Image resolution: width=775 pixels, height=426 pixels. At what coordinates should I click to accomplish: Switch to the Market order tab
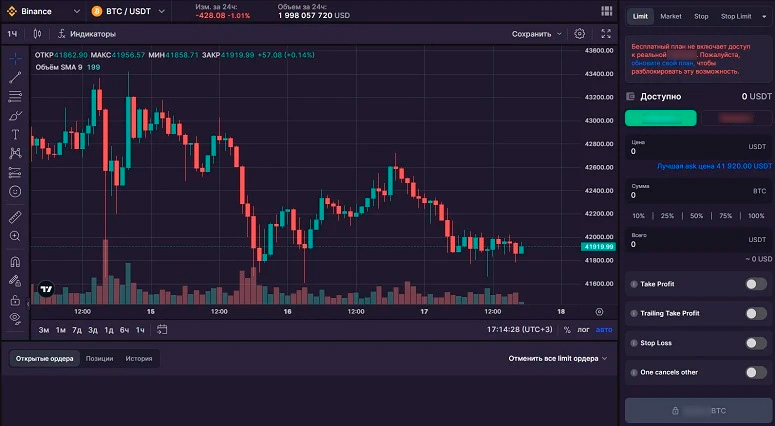pyautogui.click(x=671, y=16)
